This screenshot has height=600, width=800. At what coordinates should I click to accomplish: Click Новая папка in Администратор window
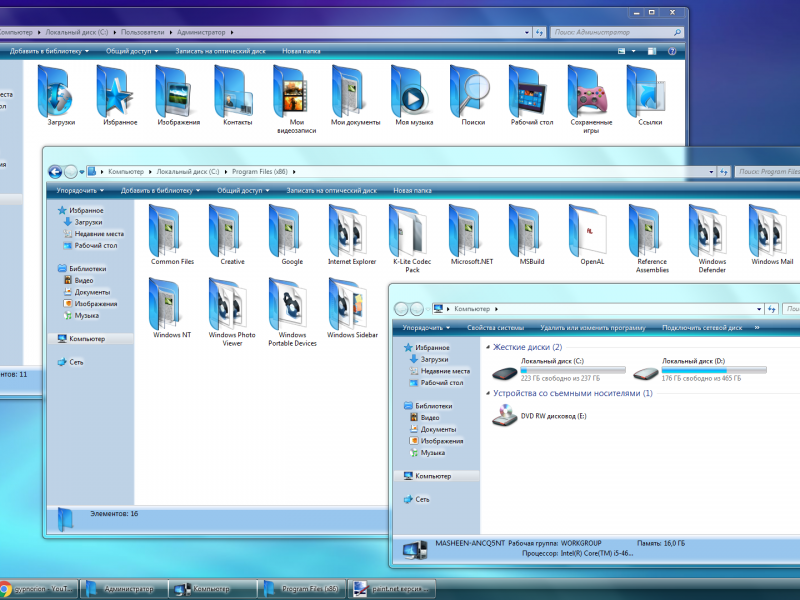pyautogui.click(x=301, y=51)
